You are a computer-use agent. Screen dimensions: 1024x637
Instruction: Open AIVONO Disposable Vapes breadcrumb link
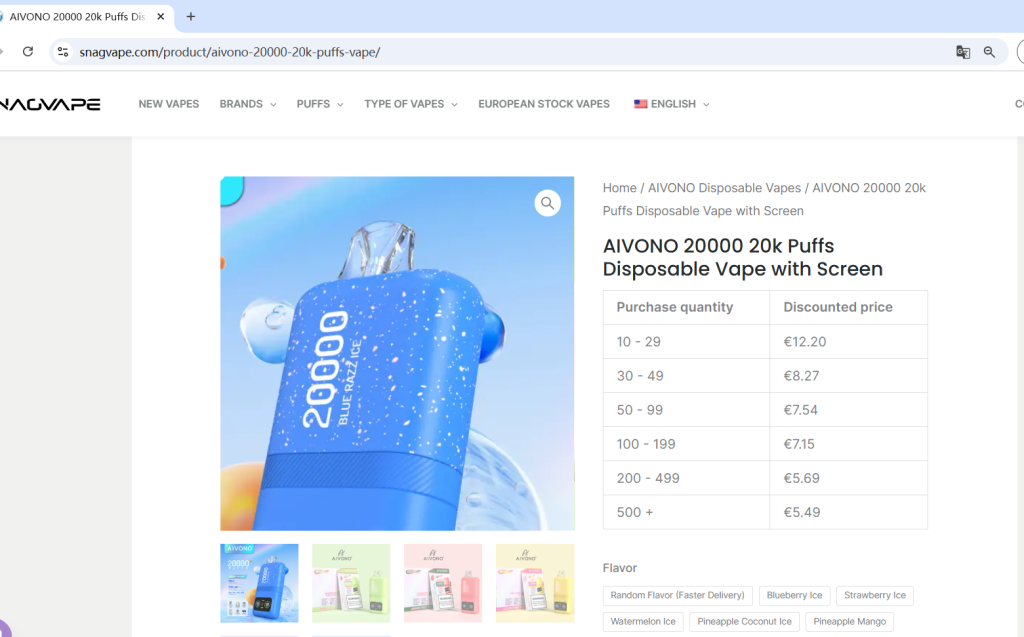coord(724,188)
